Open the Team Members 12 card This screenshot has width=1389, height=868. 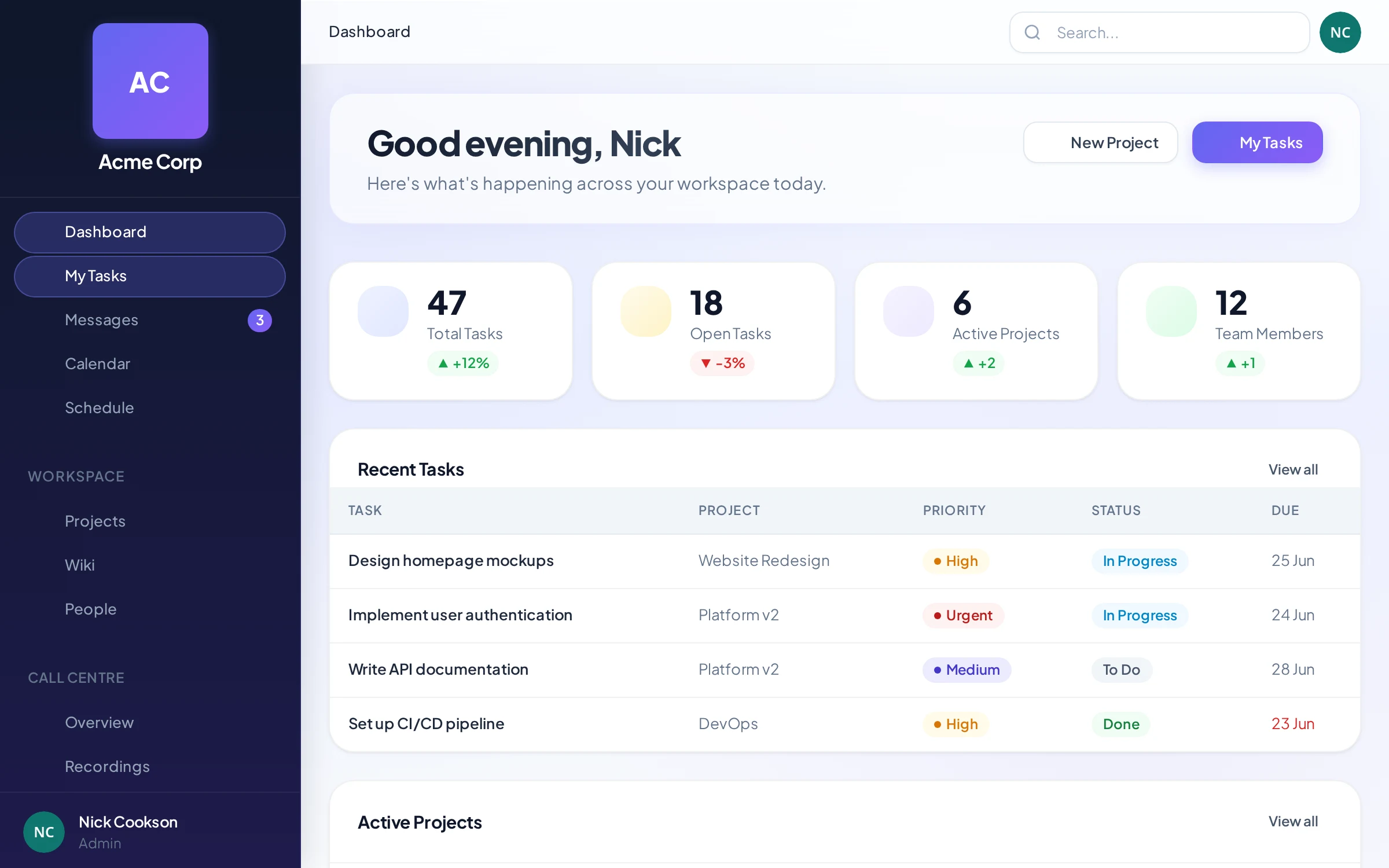click(x=1239, y=331)
